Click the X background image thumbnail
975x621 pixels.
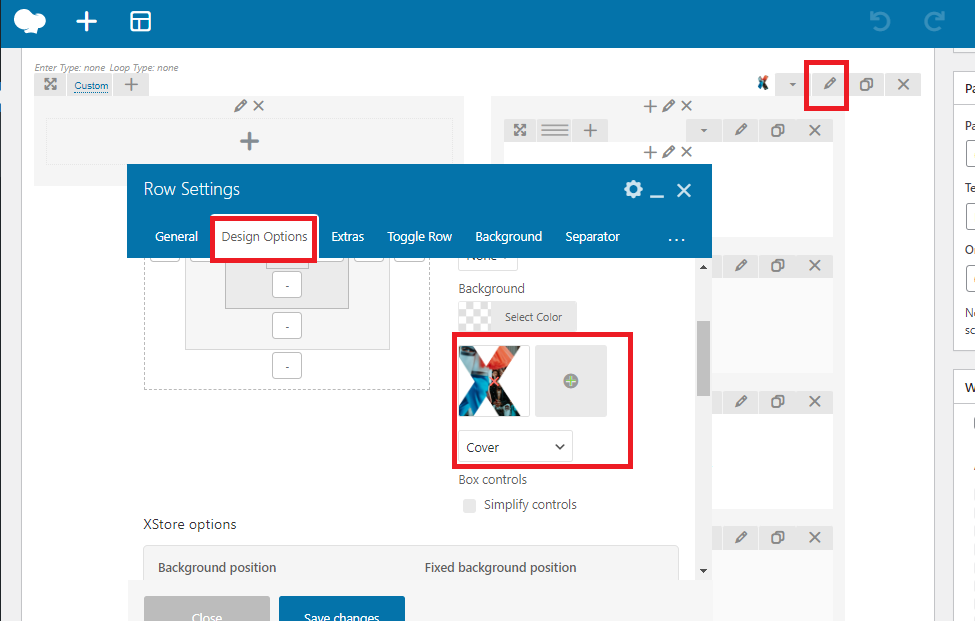pos(494,381)
